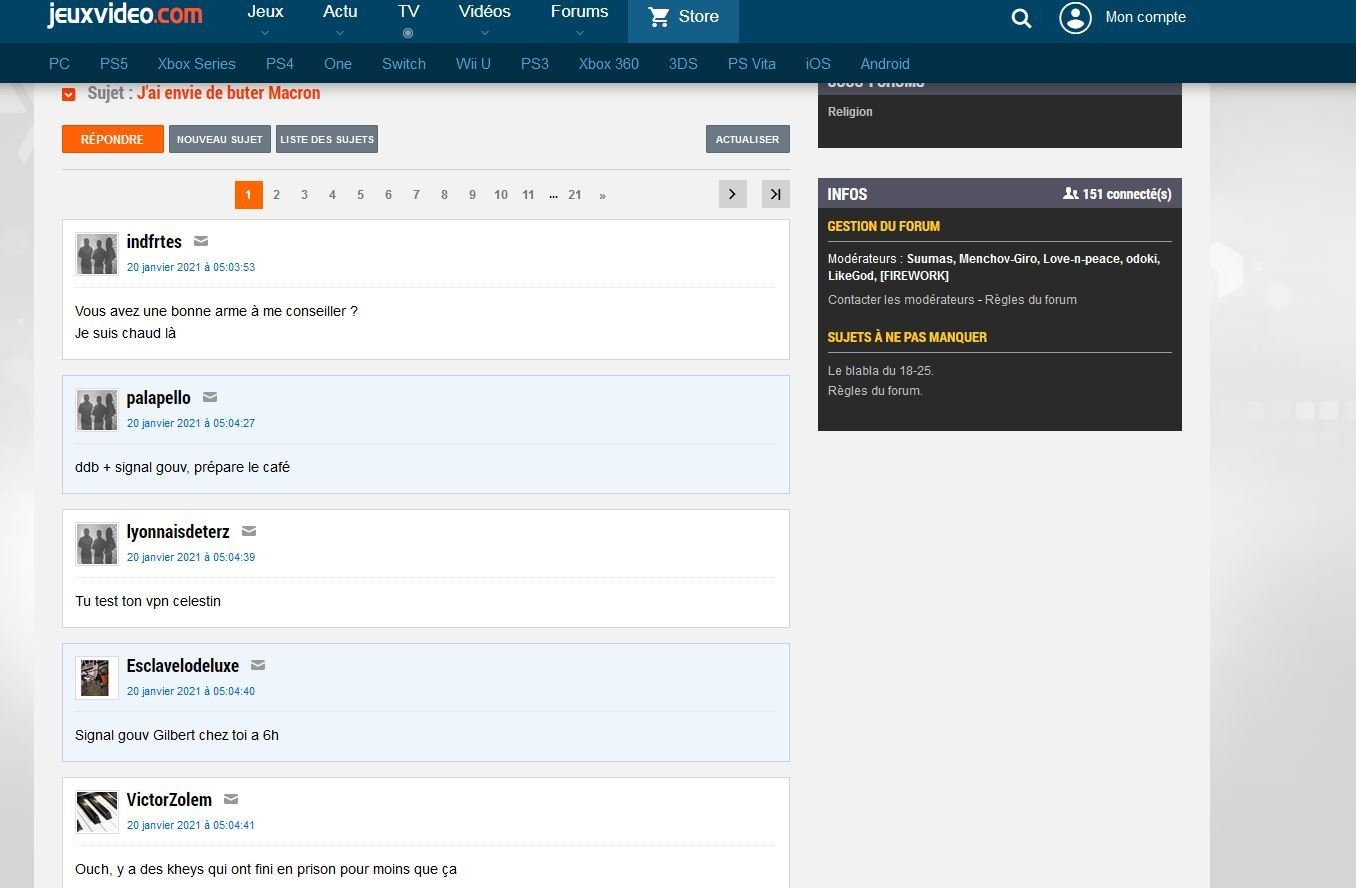Open the Règles du forum link
The width and height of the screenshot is (1356, 888).
pyautogui.click(x=1031, y=300)
